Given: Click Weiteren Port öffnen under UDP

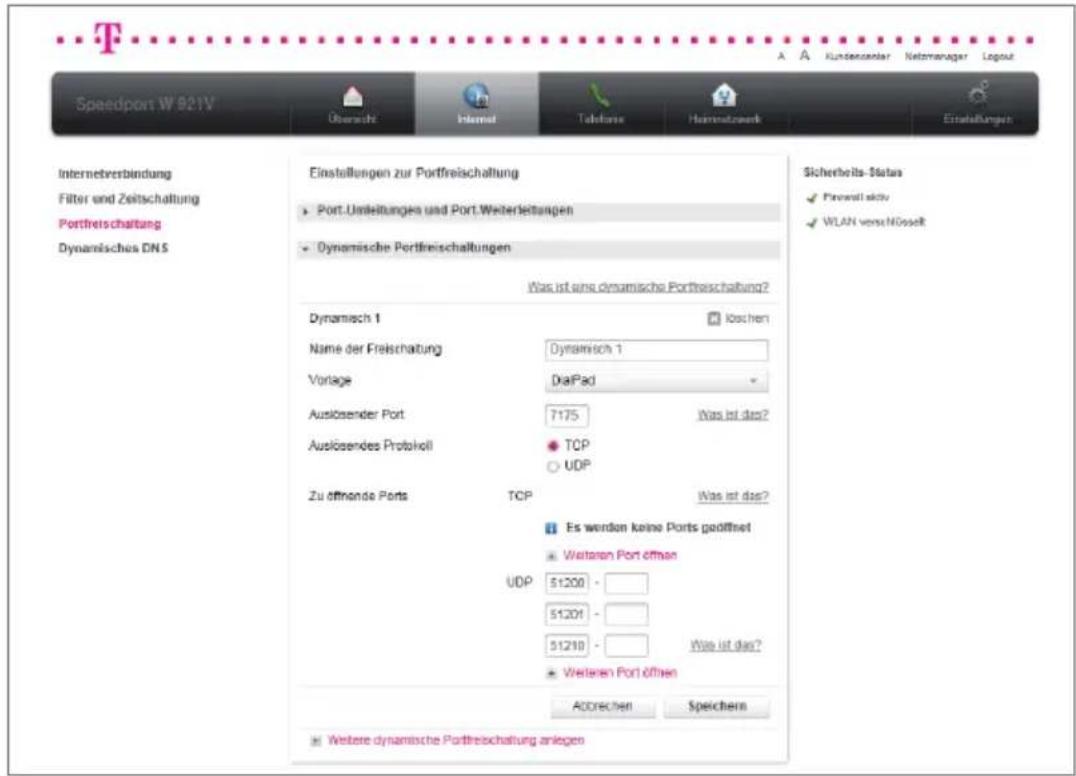Looking at the screenshot, I should pos(620,672).
